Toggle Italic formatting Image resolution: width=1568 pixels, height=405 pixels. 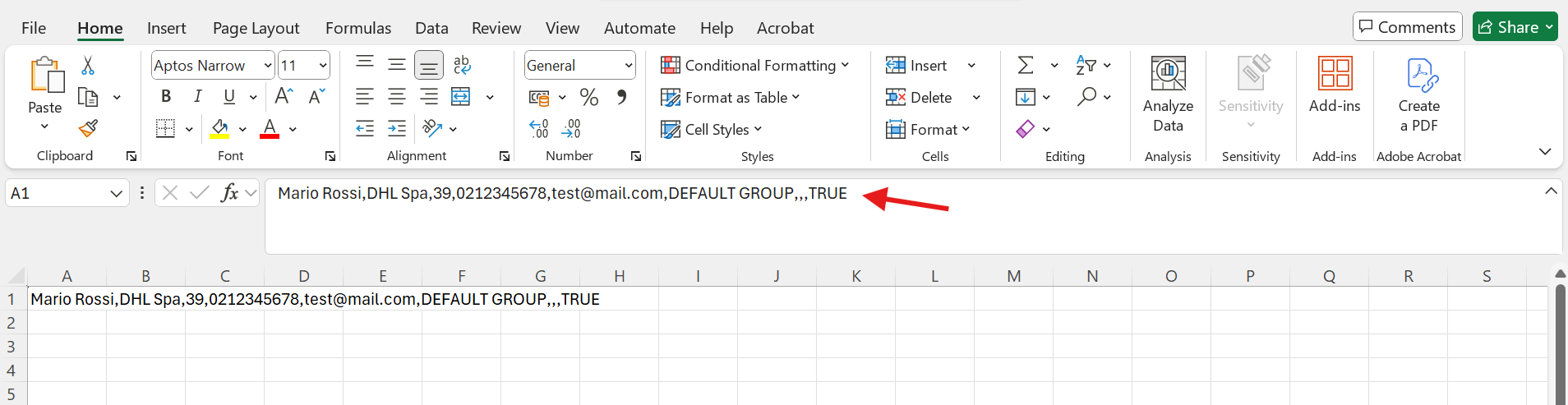click(x=197, y=97)
